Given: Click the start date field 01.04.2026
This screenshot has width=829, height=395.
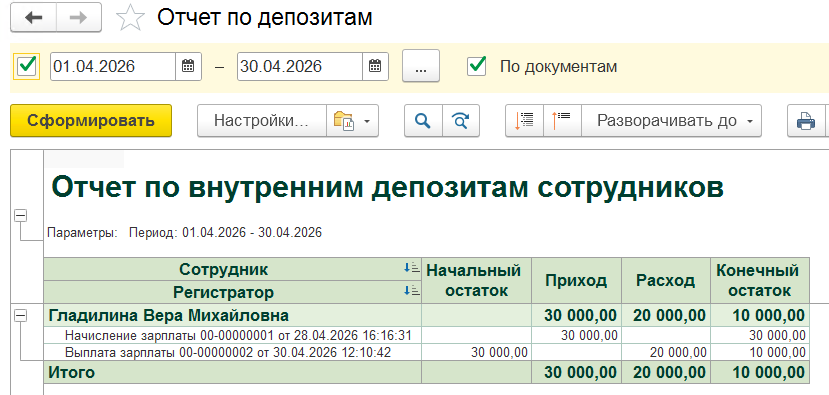Looking at the screenshot, I should click(x=113, y=66).
